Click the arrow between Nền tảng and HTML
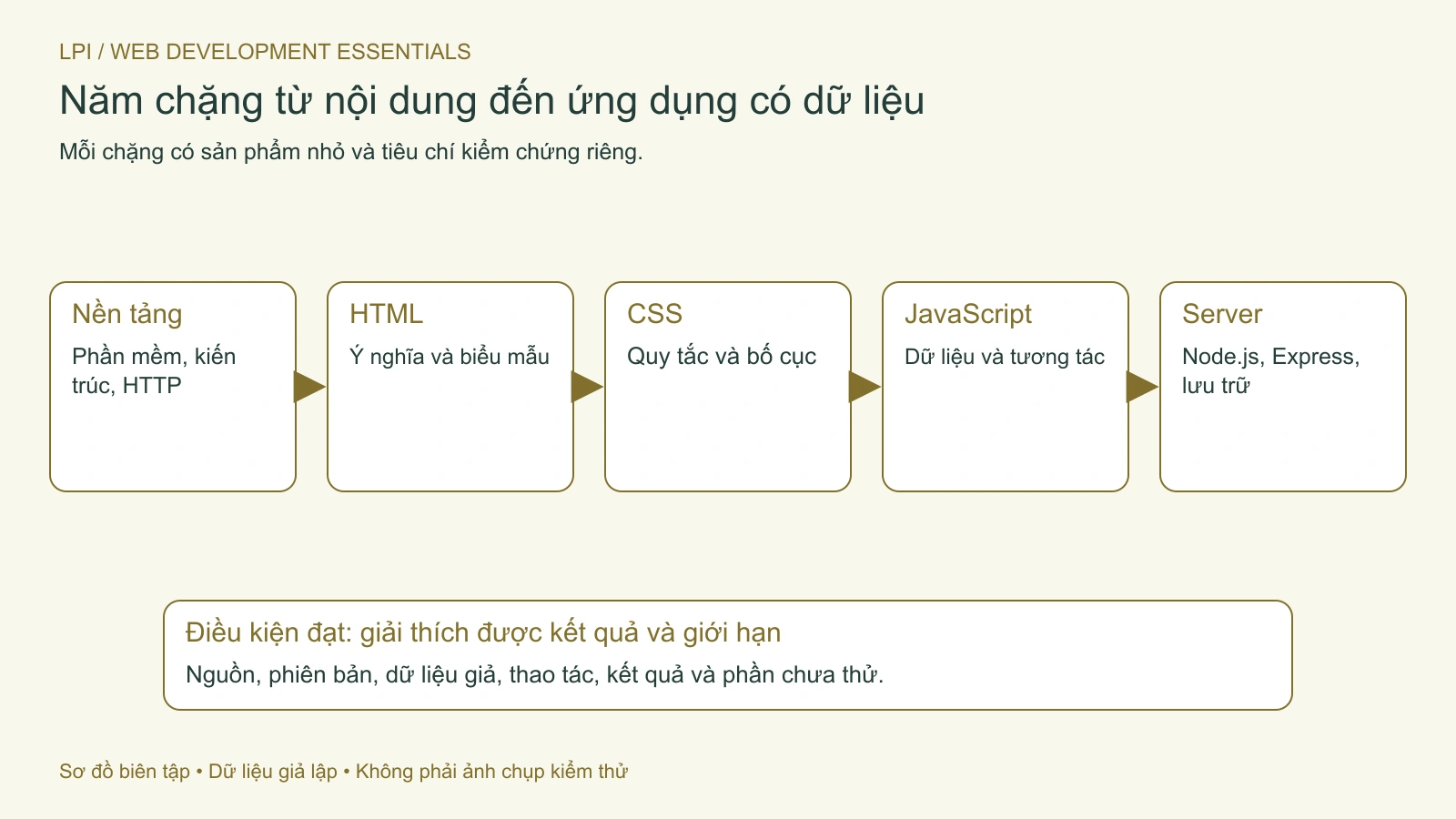1456x819 pixels. [x=309, y=387]
